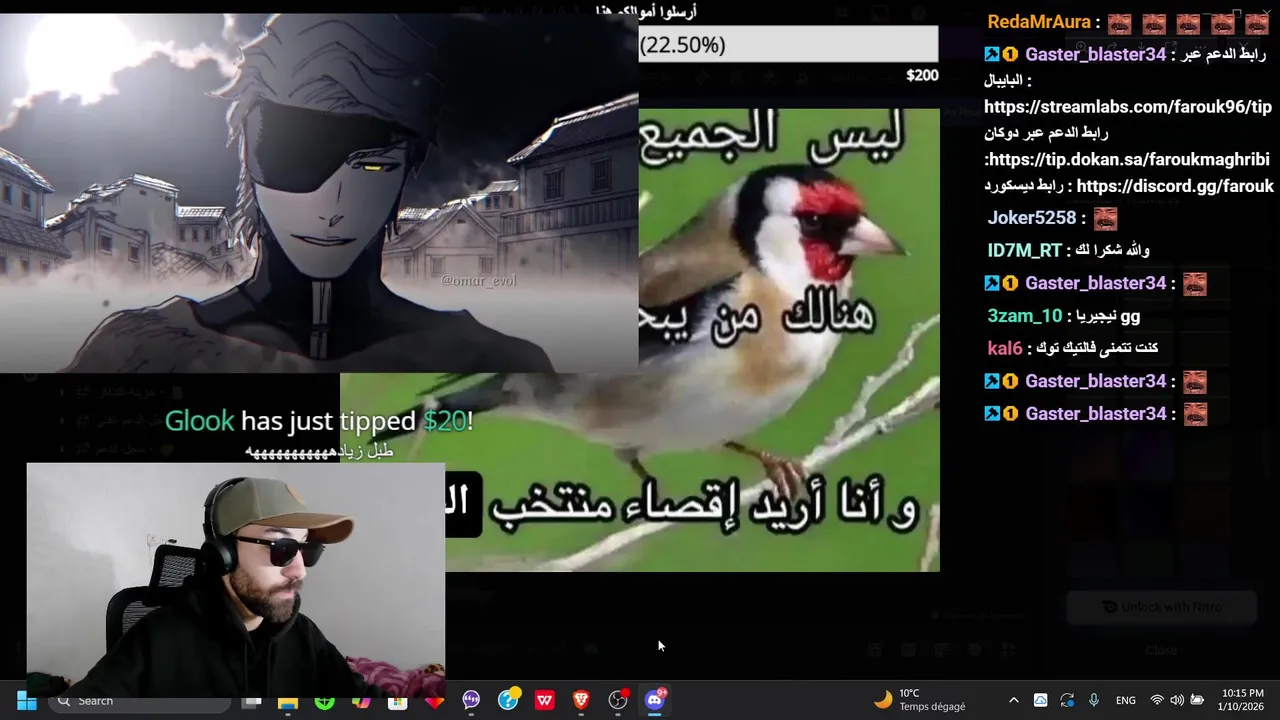Open the clock and calendar at 10:15 PM

(1242, 700)
